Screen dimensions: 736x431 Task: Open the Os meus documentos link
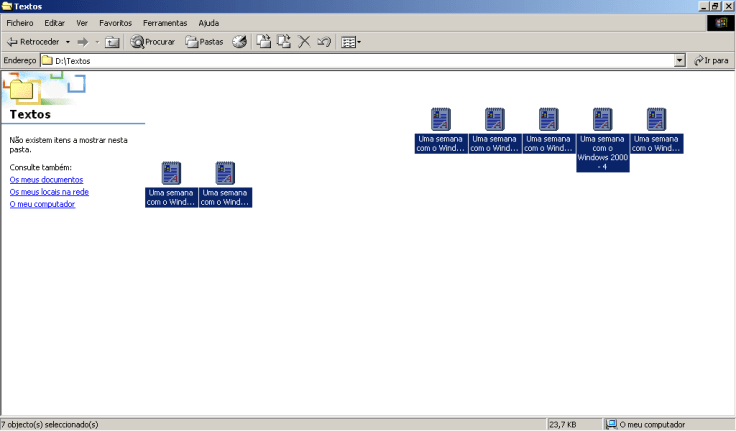[46, 180]
